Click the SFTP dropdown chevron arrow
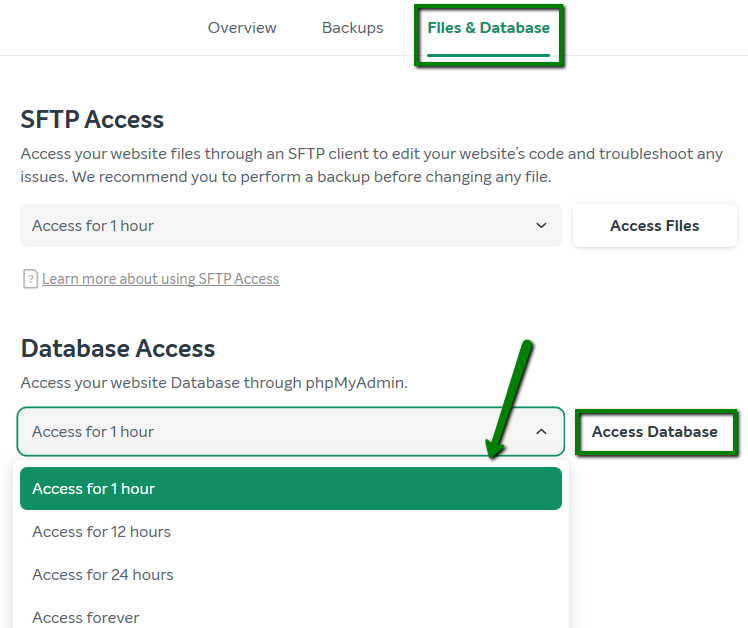The width and height of the screenshot is (748, 628). 541,225
